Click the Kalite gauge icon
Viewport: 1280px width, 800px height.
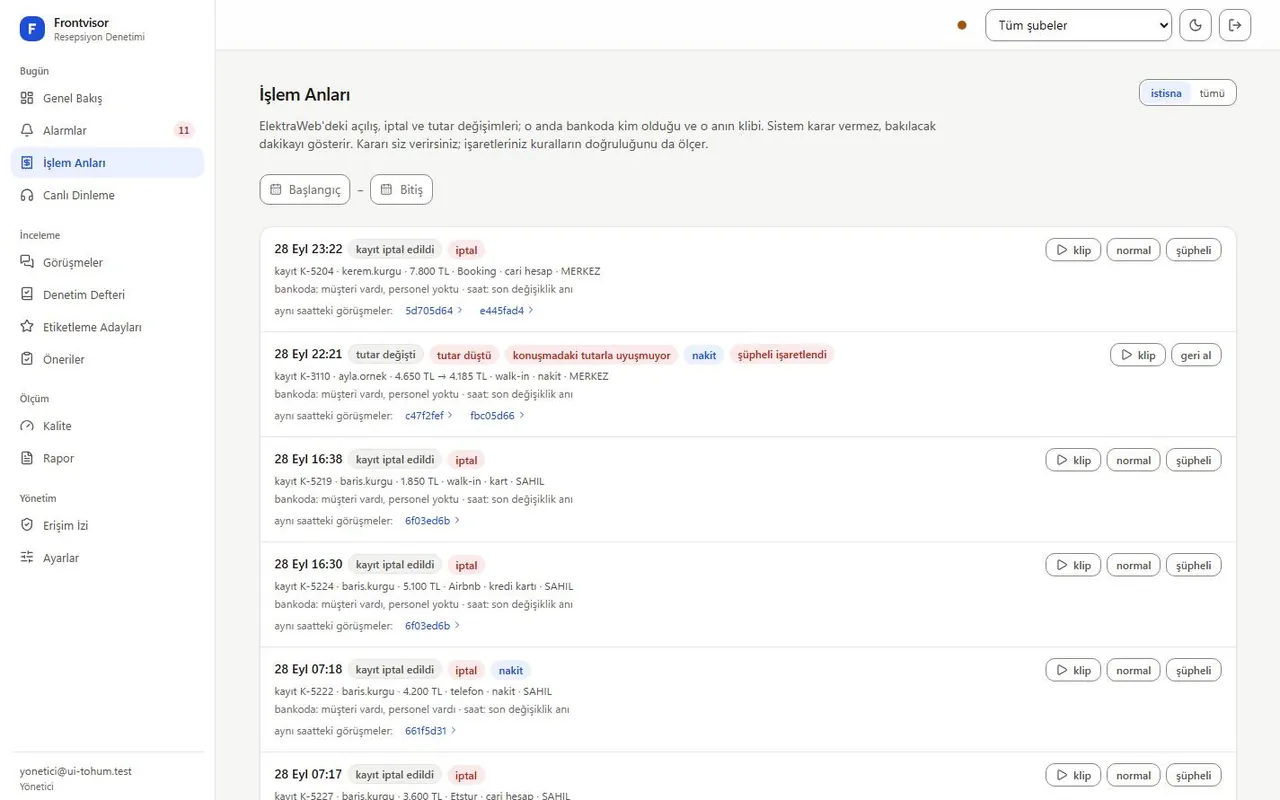tap(27, 426)
